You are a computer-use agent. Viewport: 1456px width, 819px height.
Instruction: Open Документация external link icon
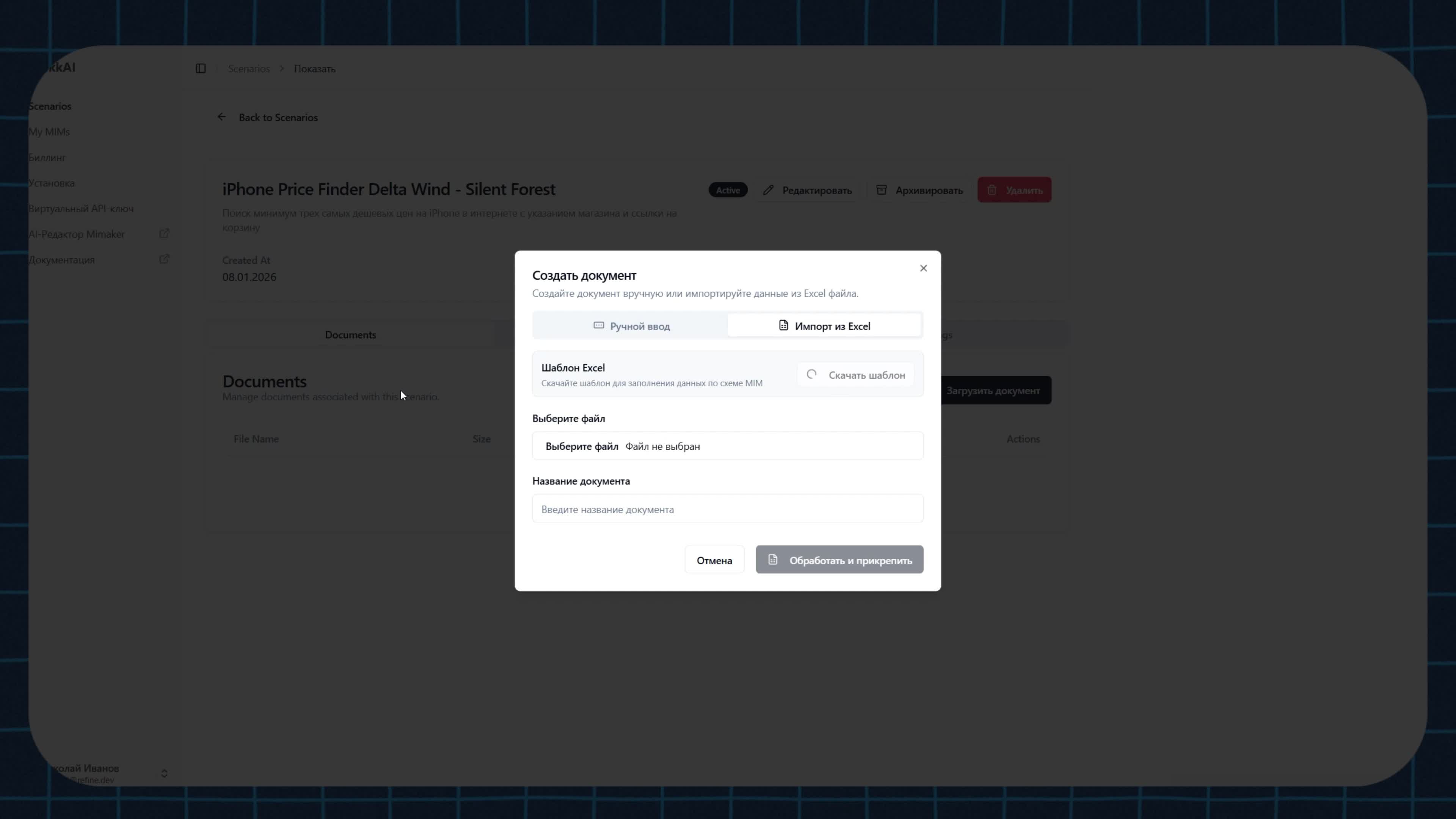point(164,259)
